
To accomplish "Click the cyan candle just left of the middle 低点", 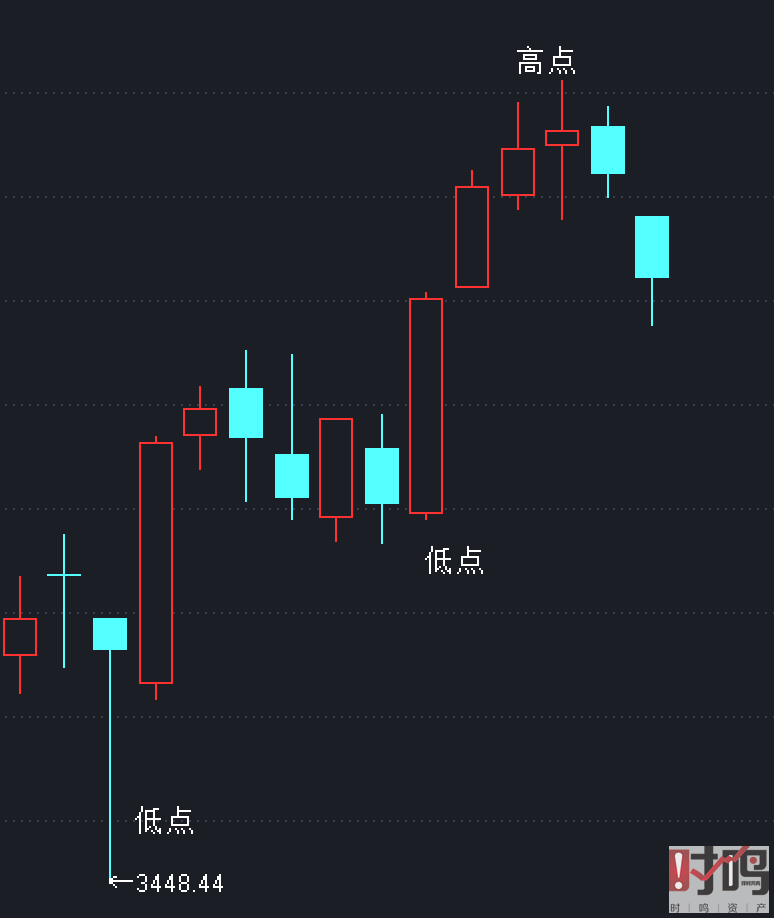I will click(x=382, y=476).
